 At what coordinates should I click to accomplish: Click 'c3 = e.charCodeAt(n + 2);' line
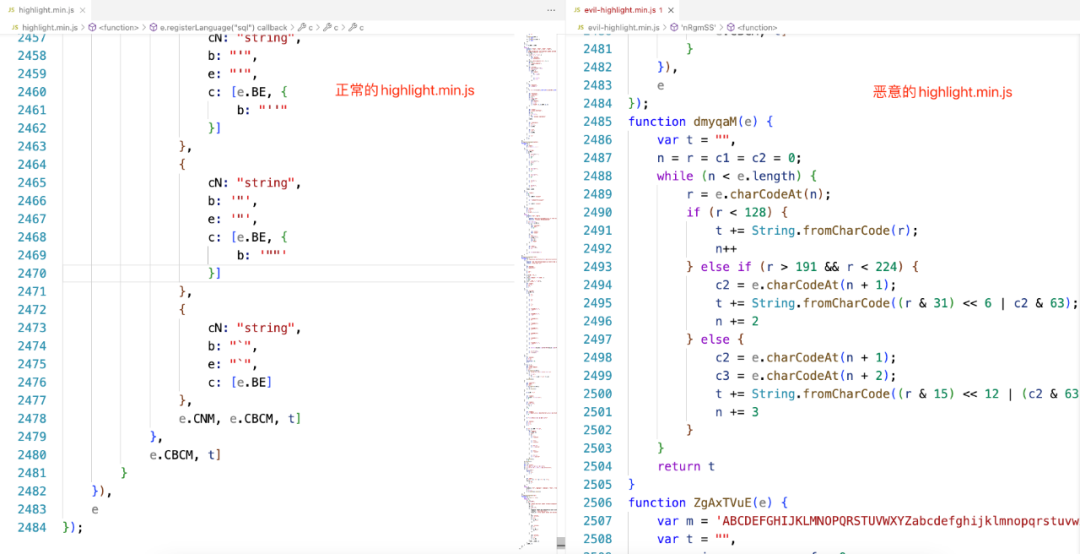(806, 376)
